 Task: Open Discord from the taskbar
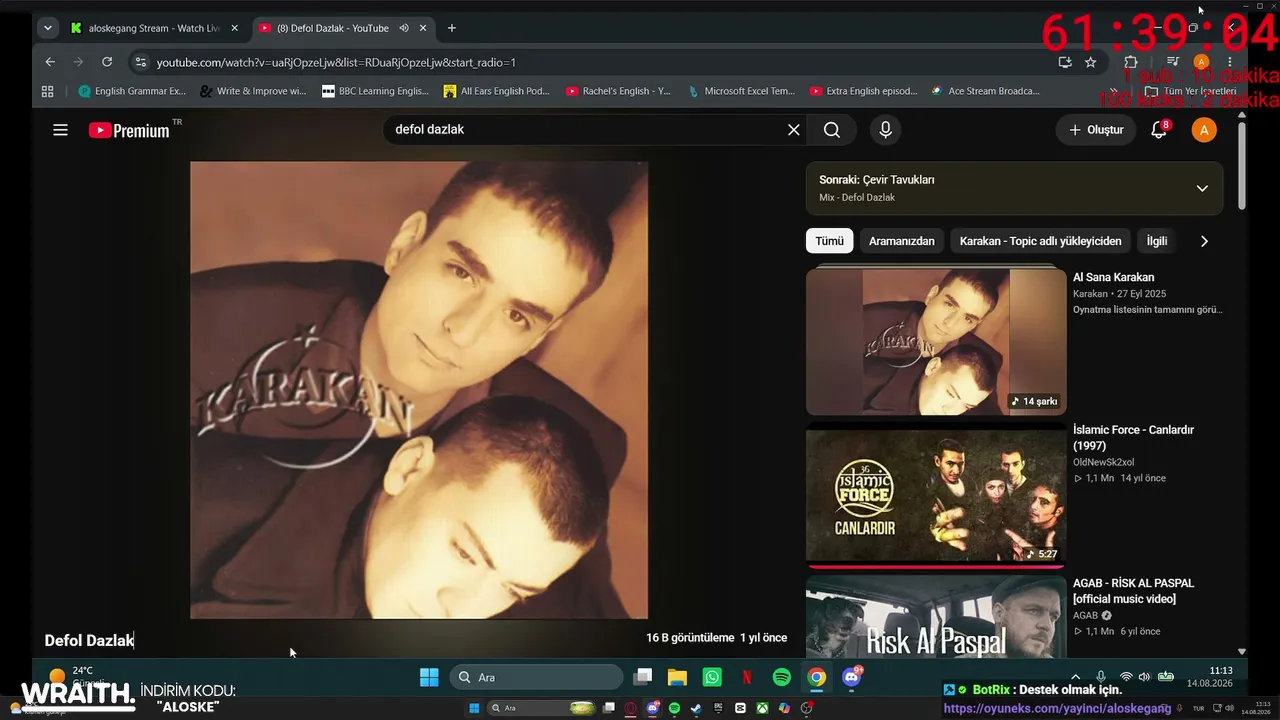[852, 678]
